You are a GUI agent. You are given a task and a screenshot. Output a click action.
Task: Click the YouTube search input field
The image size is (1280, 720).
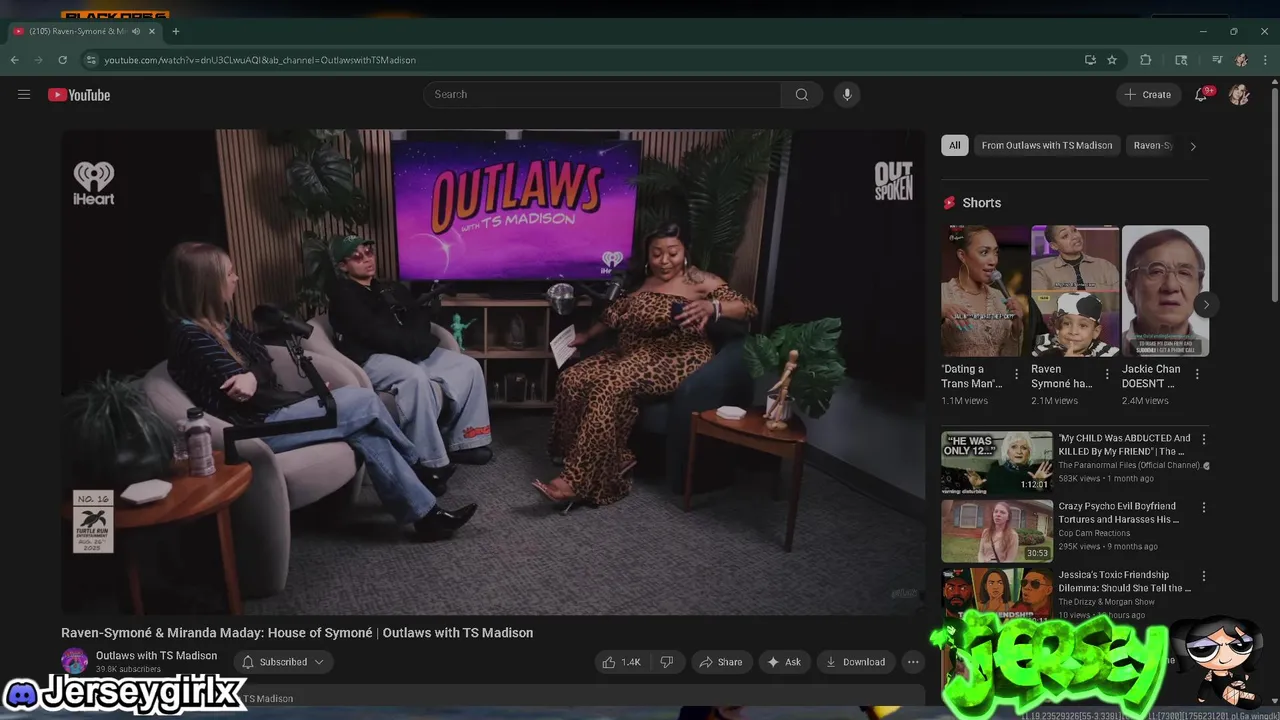pyautogui.click(x=602, y=94)
